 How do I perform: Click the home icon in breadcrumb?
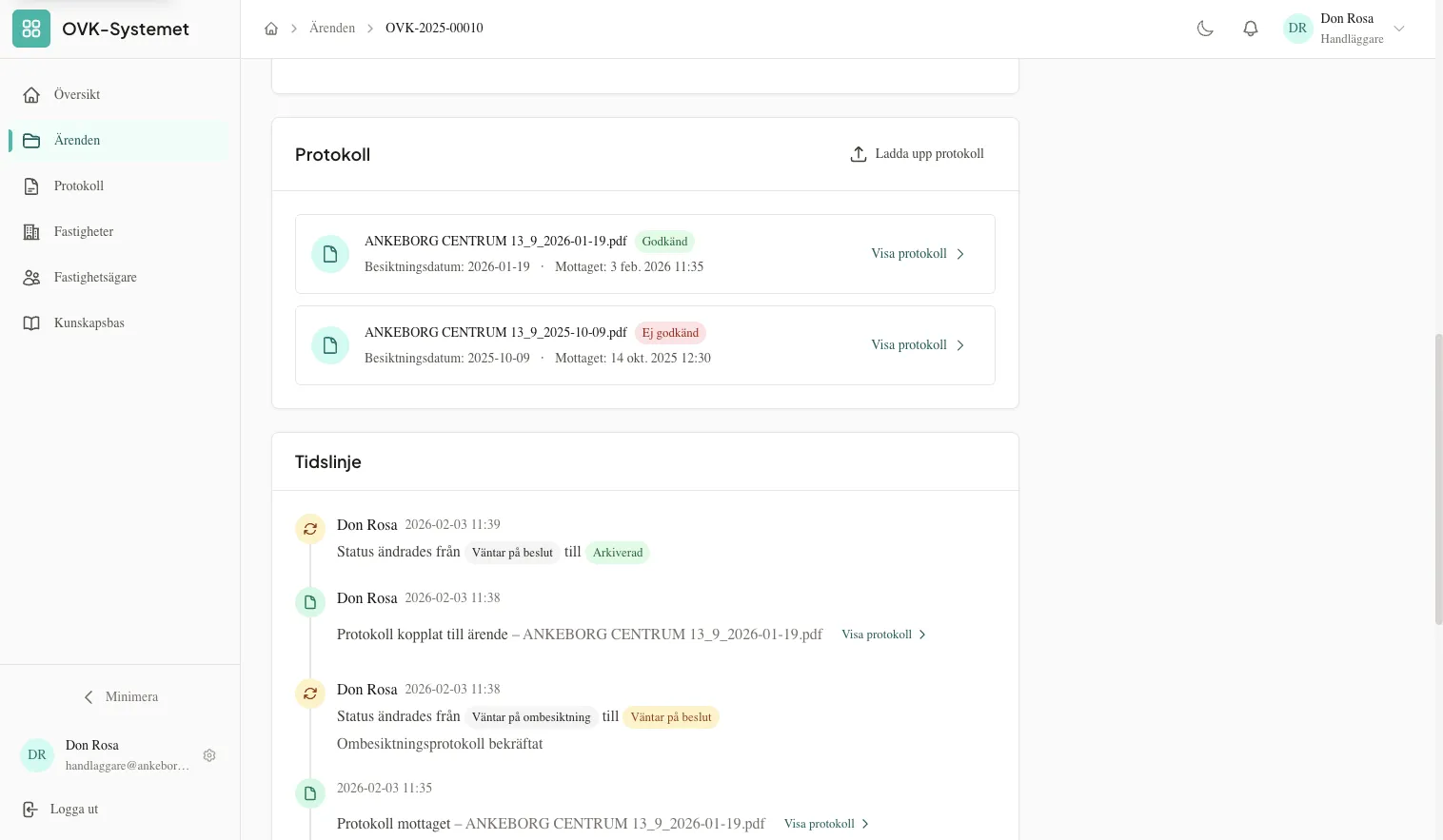pos(271,29)
